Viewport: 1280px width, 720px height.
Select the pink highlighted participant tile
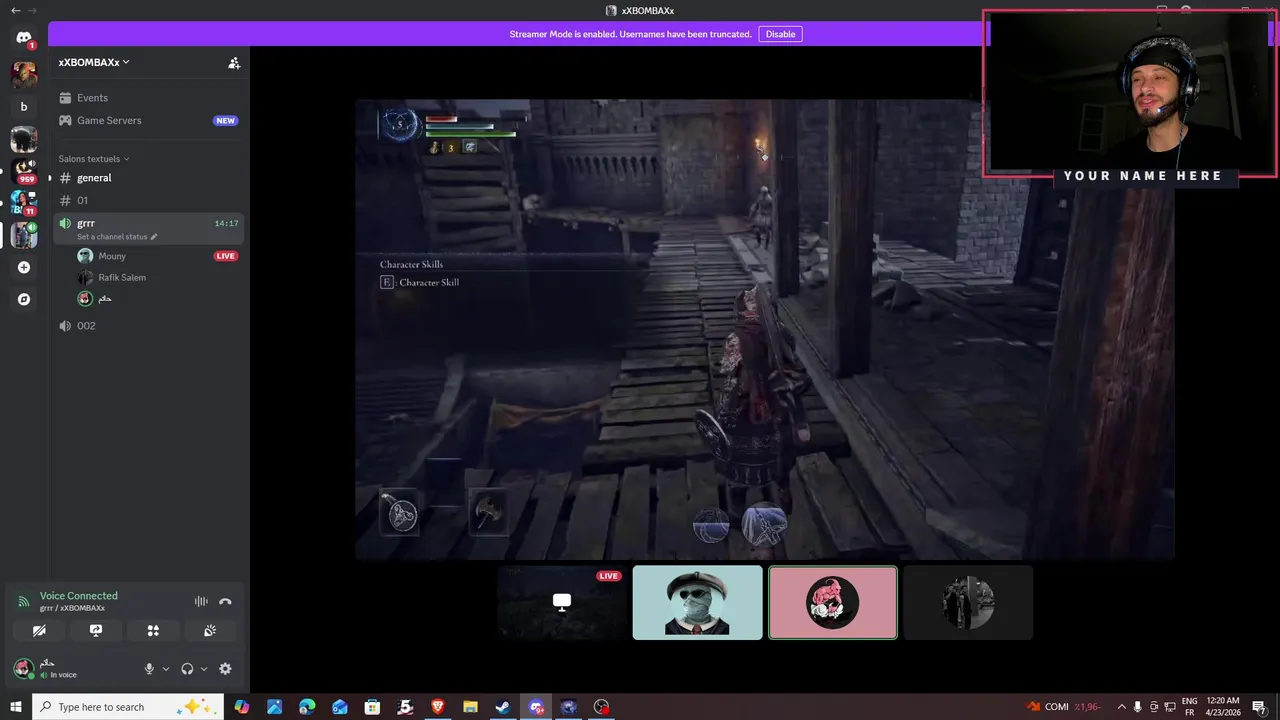832,602
